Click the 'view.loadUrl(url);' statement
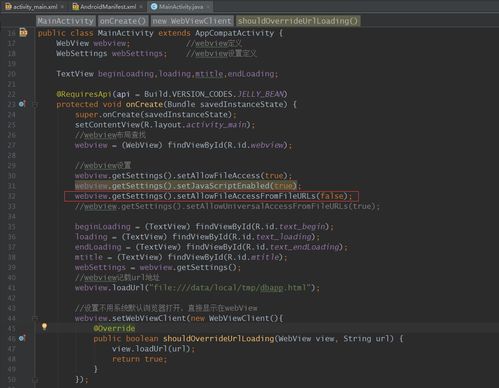 (x=153, y=349)
